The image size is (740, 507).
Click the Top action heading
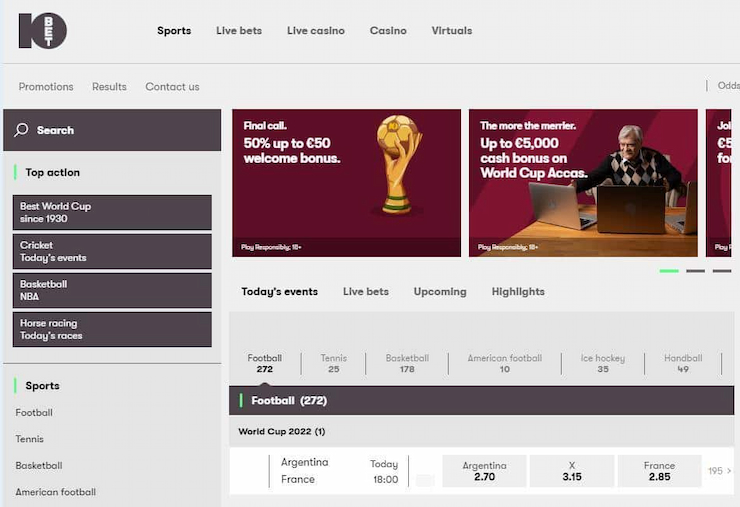tap(52, 172)
